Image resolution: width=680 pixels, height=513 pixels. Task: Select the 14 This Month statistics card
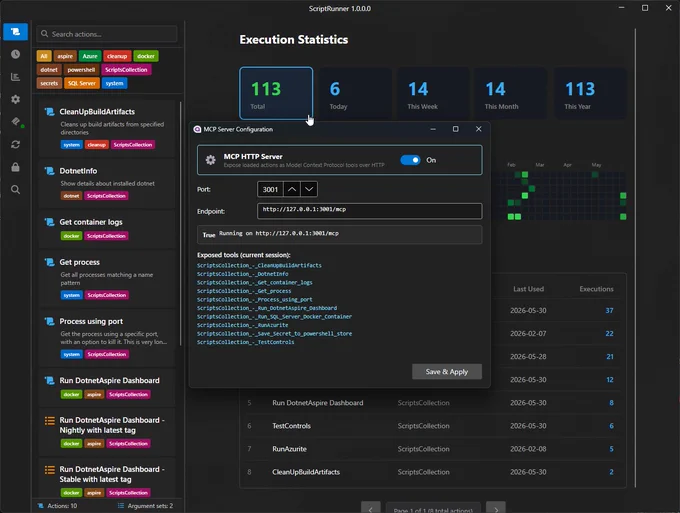(510, 93)
